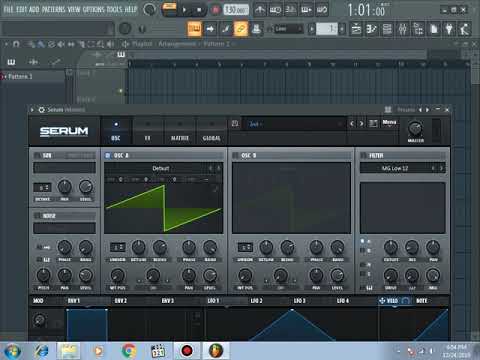Image resolution: width=480 pixels, height=360 pixels.
Task: Toggle filter routing for sub S
Action: 363,274
